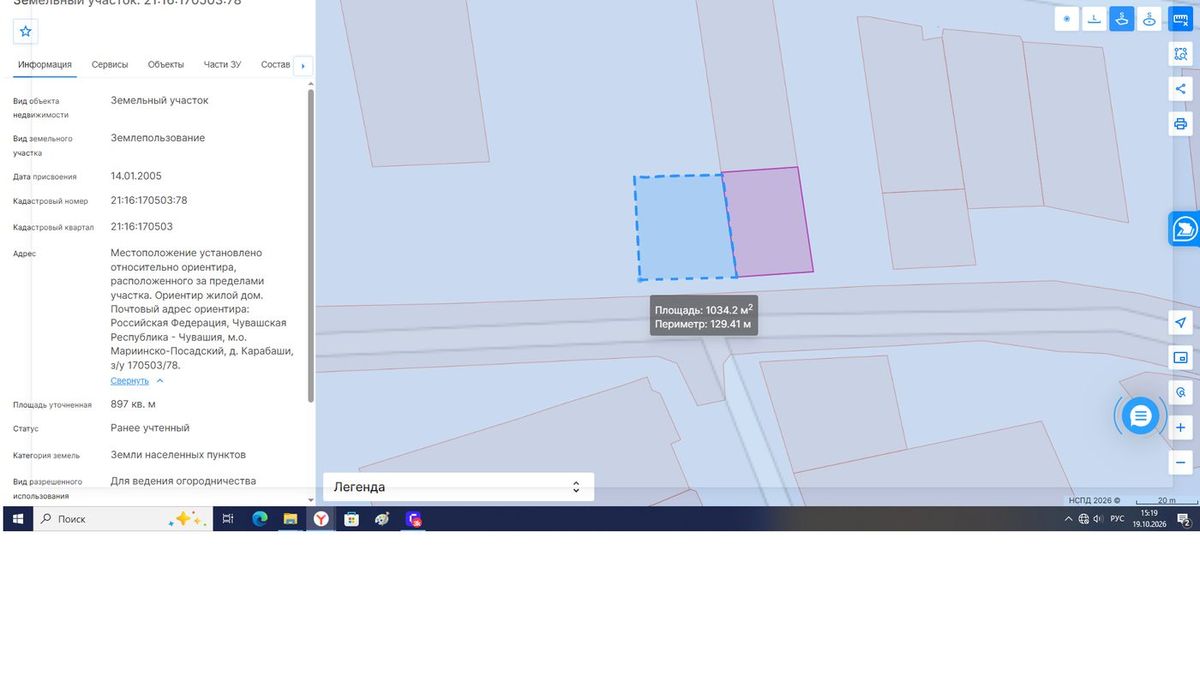
Task: Zoom out the map with minus
Action: pos(1181,463)
